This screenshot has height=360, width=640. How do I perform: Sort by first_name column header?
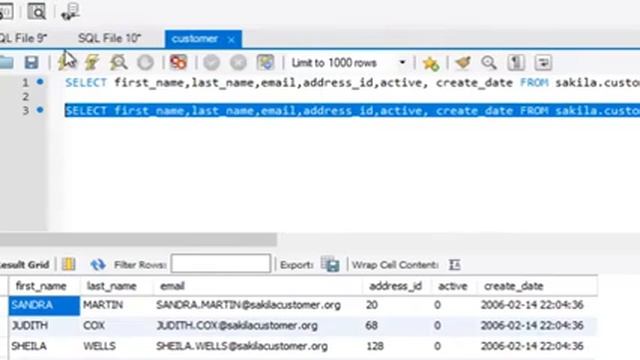click(x=44, y=286)
